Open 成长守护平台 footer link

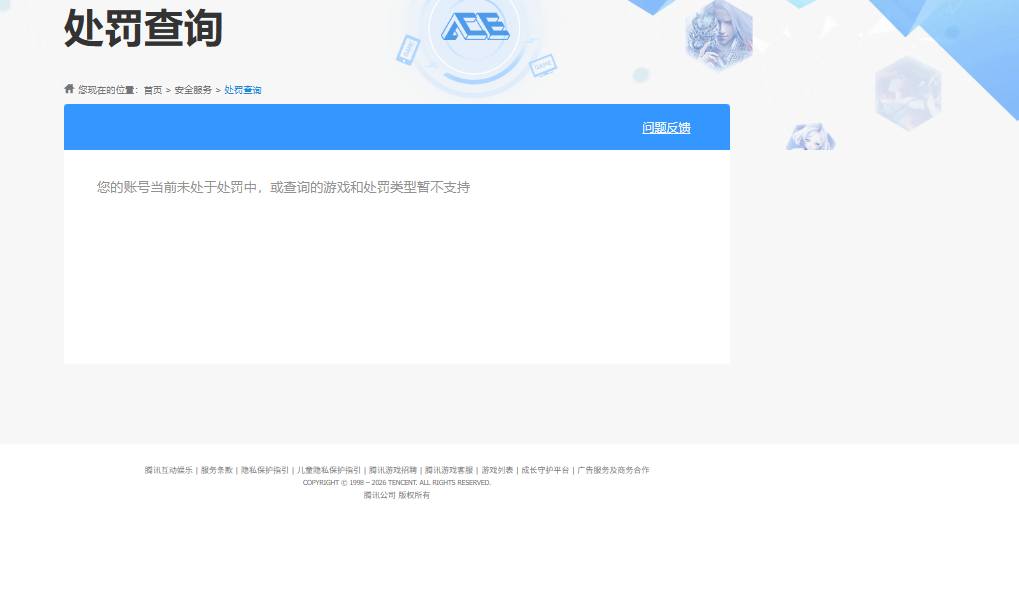545,470
